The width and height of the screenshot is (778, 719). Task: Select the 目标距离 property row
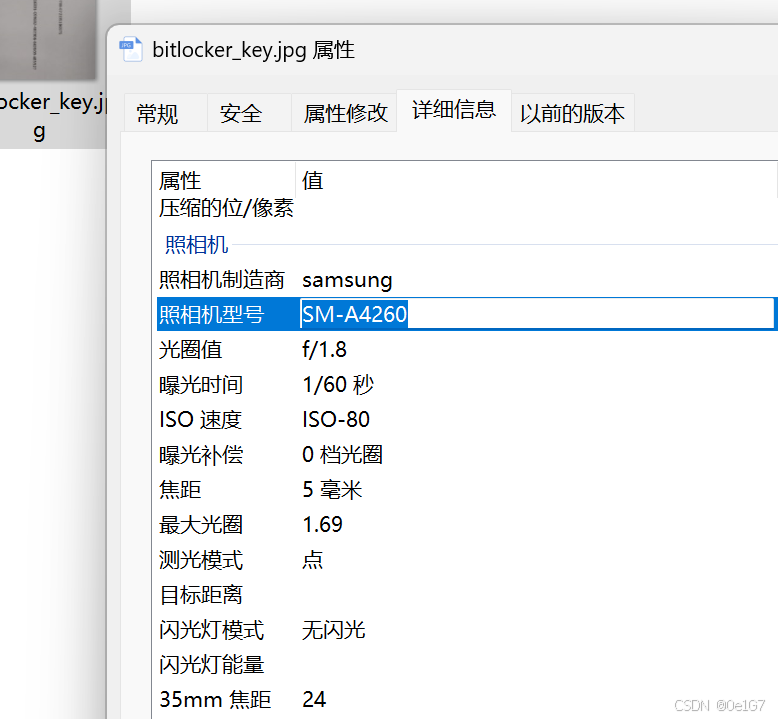[466, 594]
